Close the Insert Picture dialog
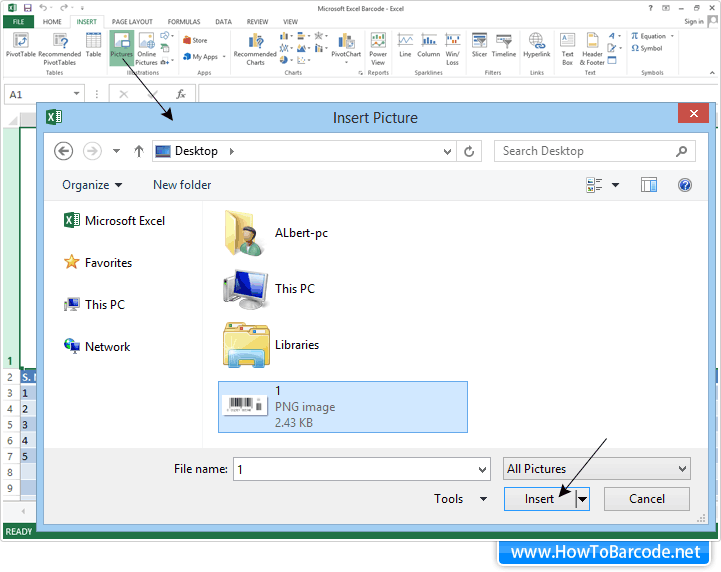721x572 pixels. pyautogui.click(x=694, y=113)
